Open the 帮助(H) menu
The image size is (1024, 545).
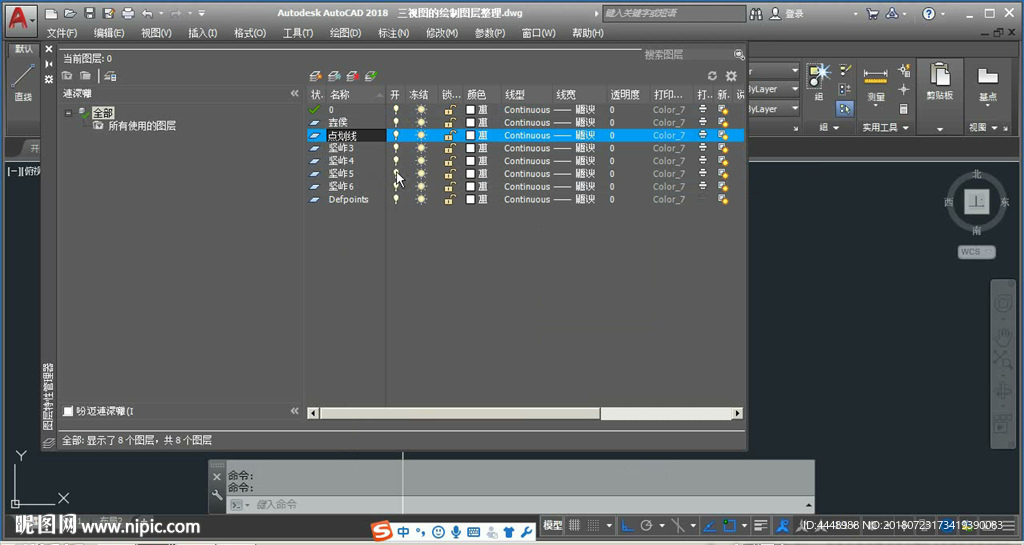[x=588, y=33]
